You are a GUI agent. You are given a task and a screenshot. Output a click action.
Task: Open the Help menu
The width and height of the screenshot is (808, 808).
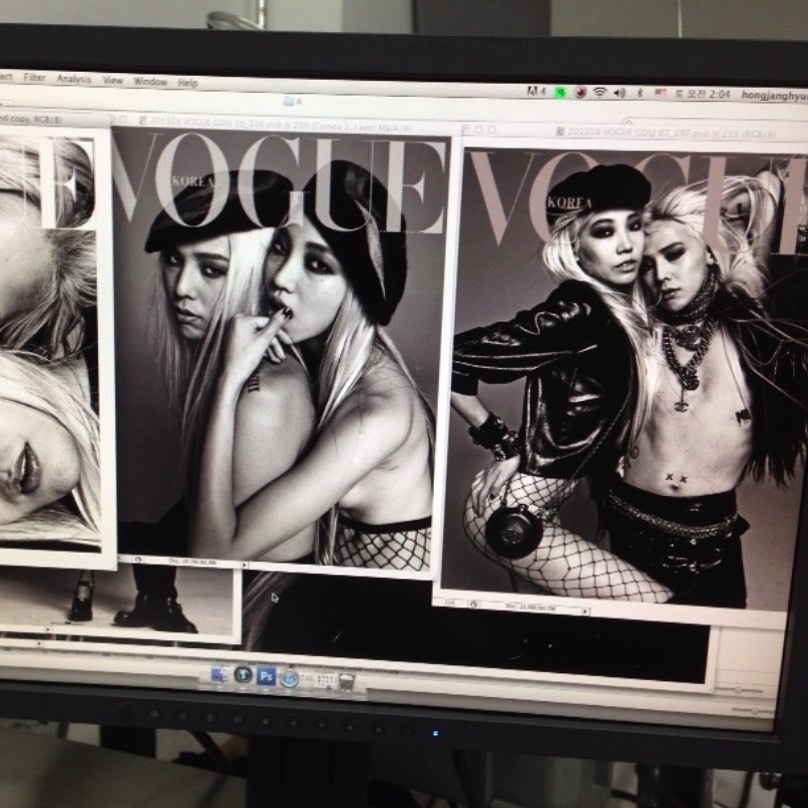[188, 82]
